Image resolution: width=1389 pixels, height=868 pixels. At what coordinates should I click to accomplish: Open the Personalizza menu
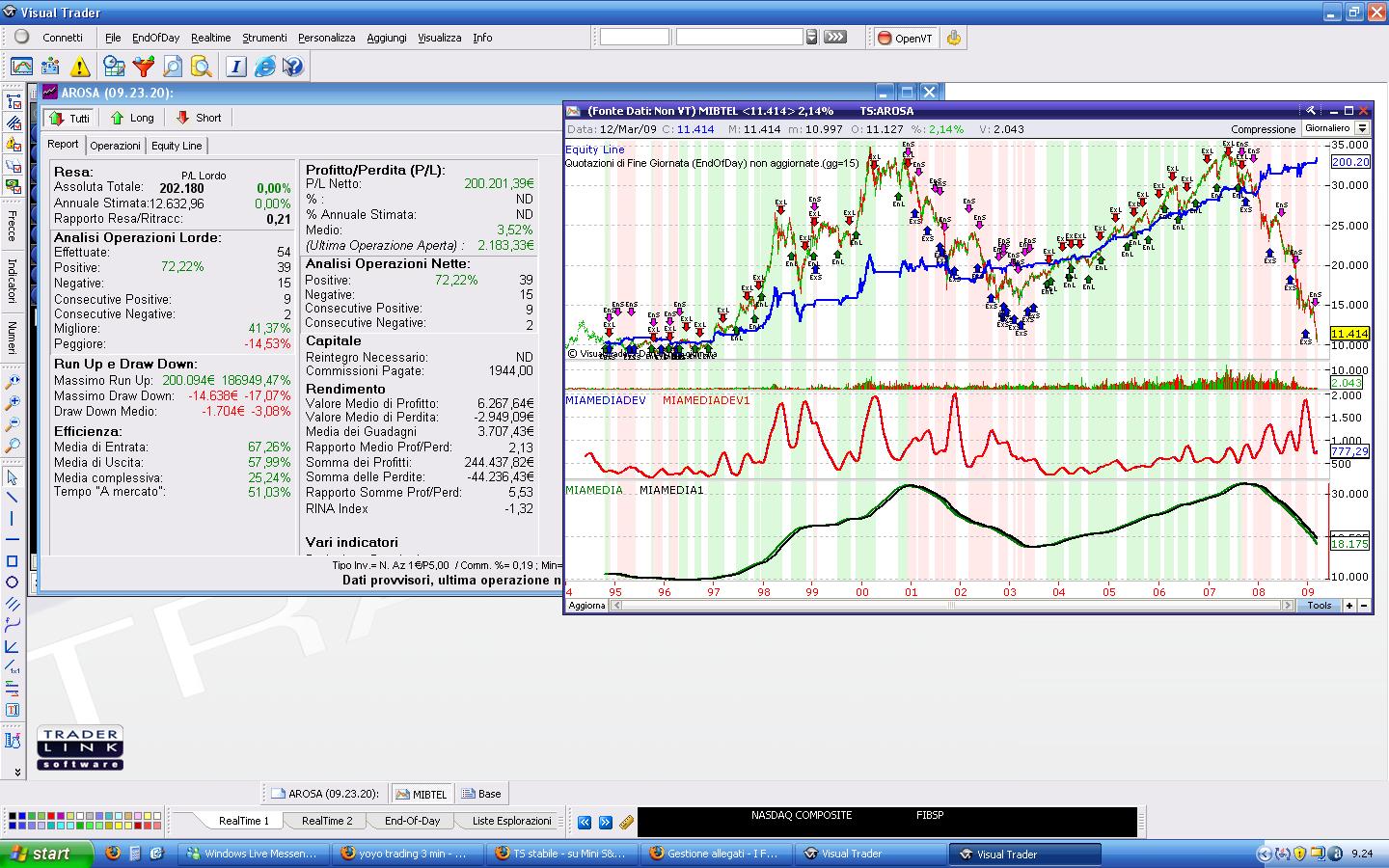[326, 38]
